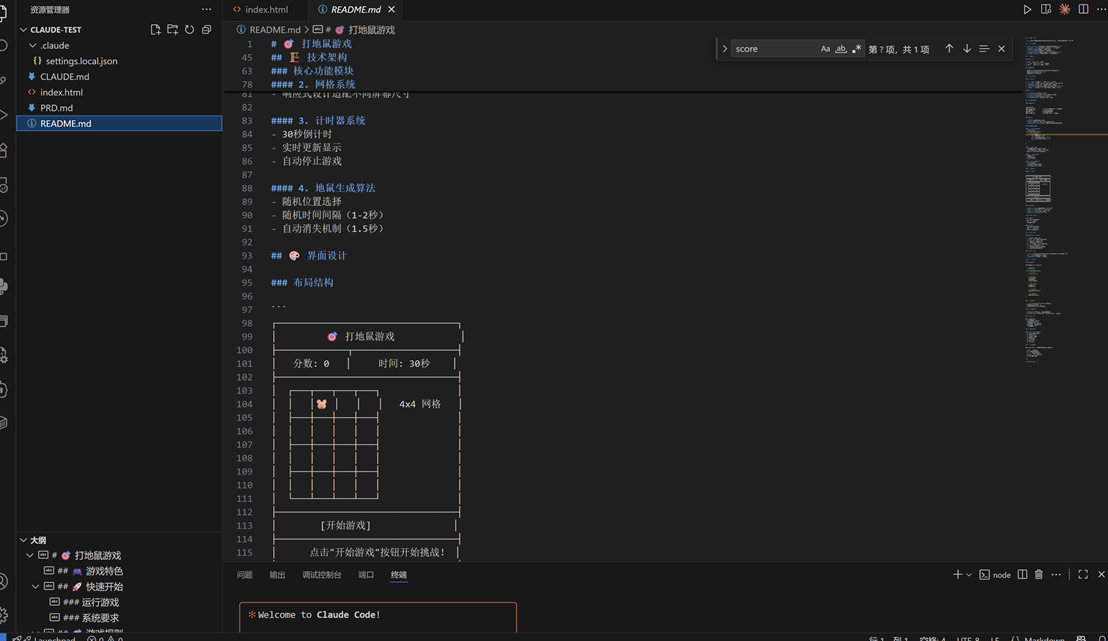Open PRD.md in explorer

point(119,107)
